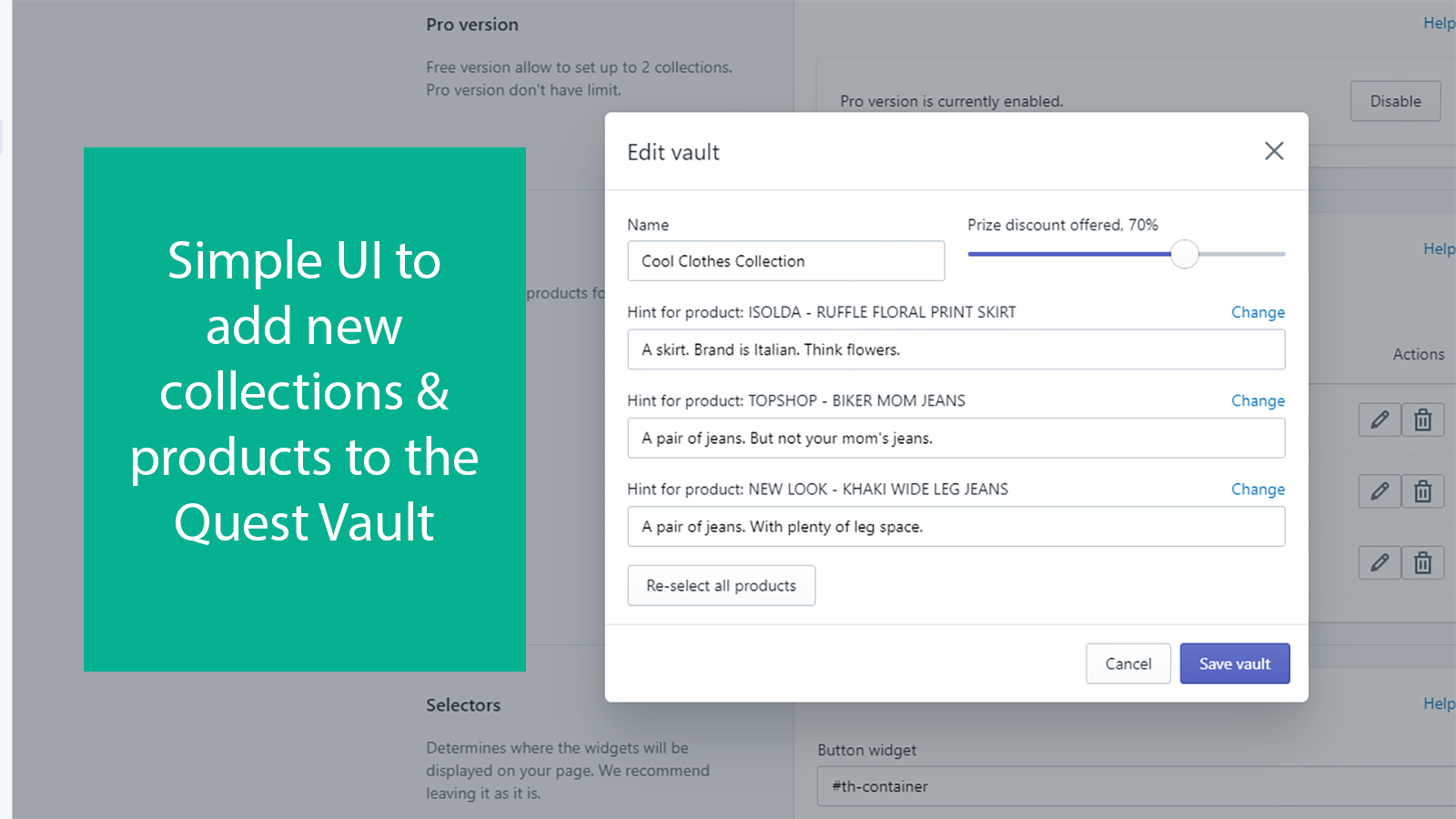This screenshot has width=1456, height=819.
Task: Delete the first vault using the trash icon
Action: pos(1422,420)
